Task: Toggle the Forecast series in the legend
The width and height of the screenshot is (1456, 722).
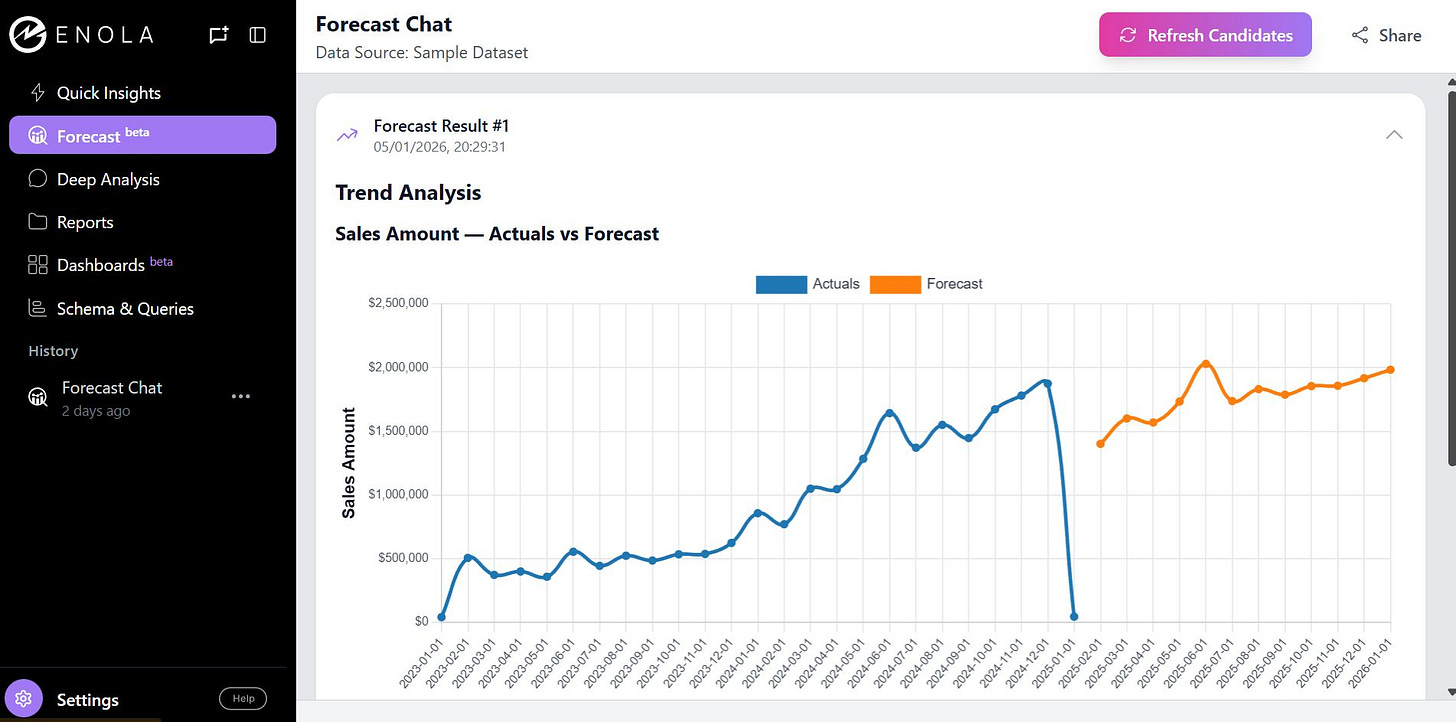Action: coord(954,284)
